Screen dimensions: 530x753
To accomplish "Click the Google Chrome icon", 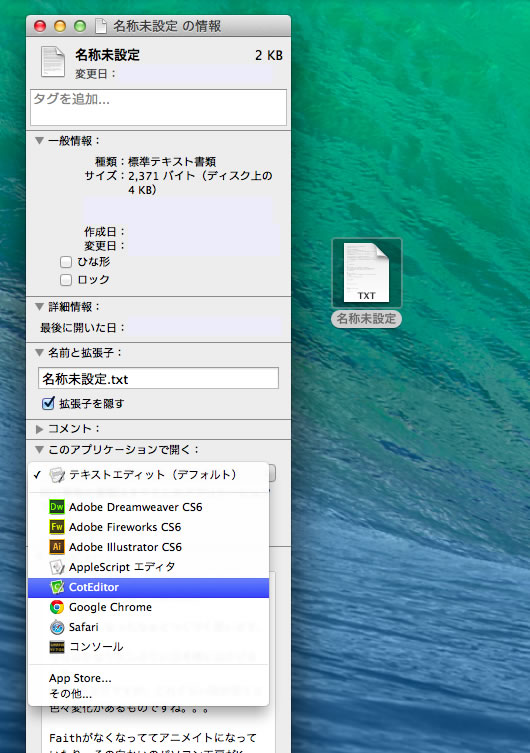I will [57, 607].
